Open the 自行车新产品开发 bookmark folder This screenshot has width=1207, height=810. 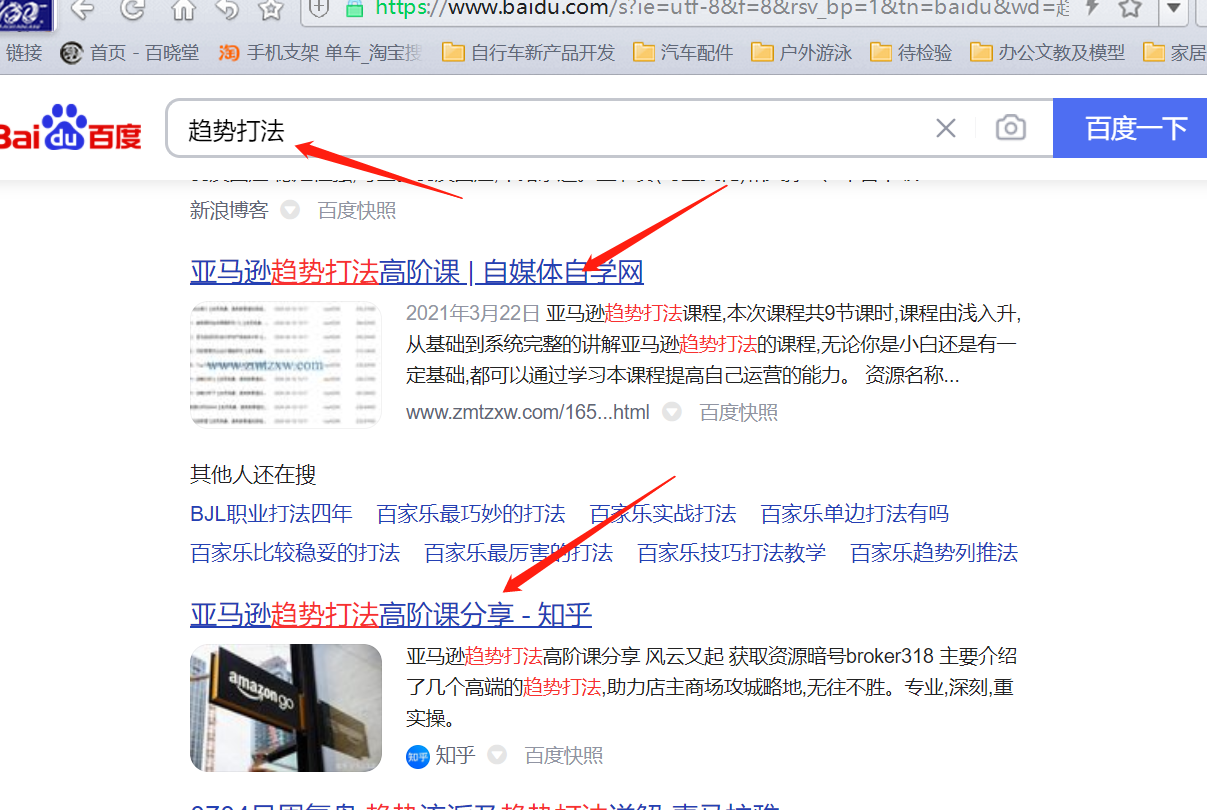click(x=528, y=52)
